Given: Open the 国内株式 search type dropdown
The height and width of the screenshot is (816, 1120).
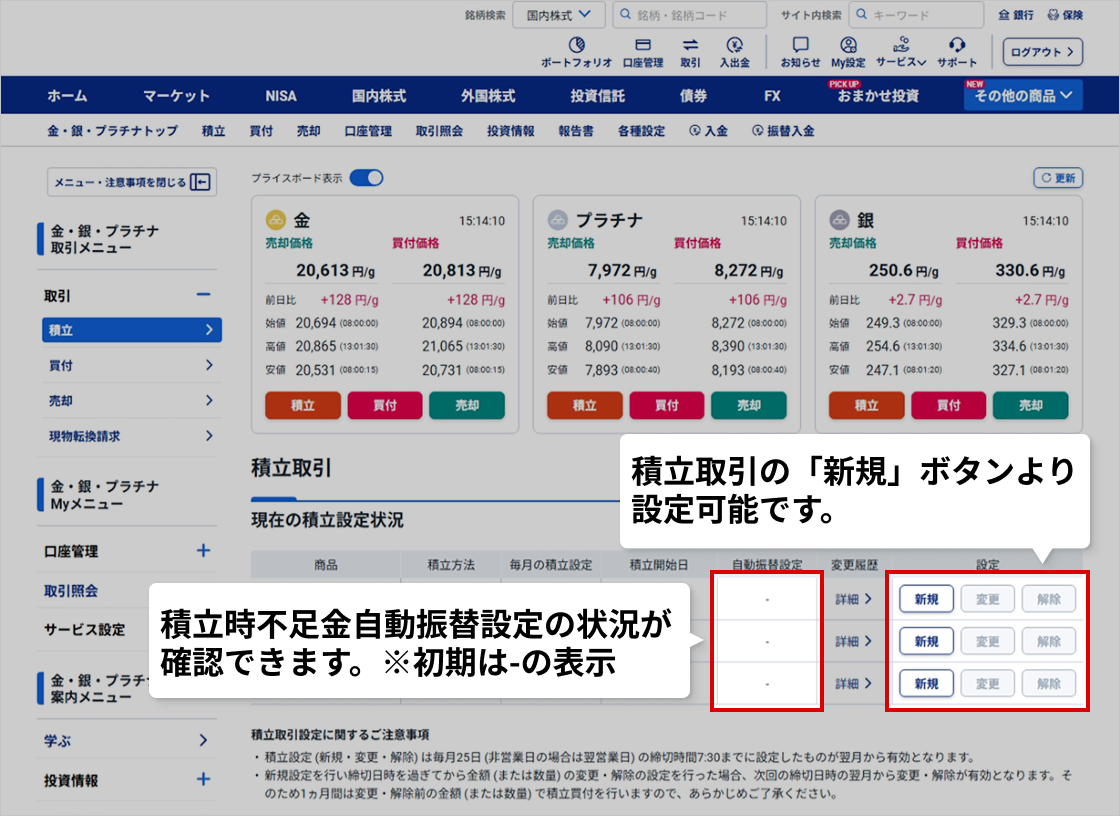Looking at the screenshot, I should [x=559, y=15].
